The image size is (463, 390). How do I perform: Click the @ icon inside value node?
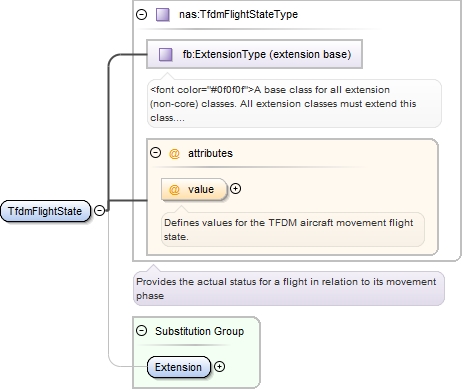(174, 190)
